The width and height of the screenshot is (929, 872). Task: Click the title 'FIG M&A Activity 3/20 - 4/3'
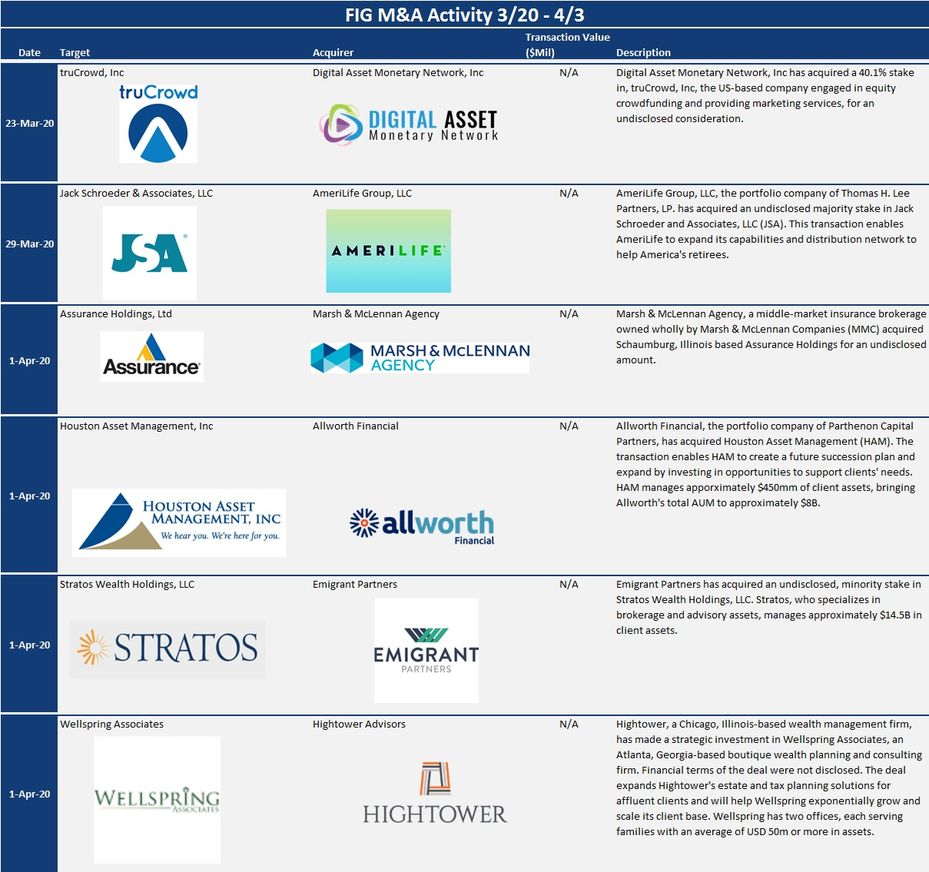464,14
